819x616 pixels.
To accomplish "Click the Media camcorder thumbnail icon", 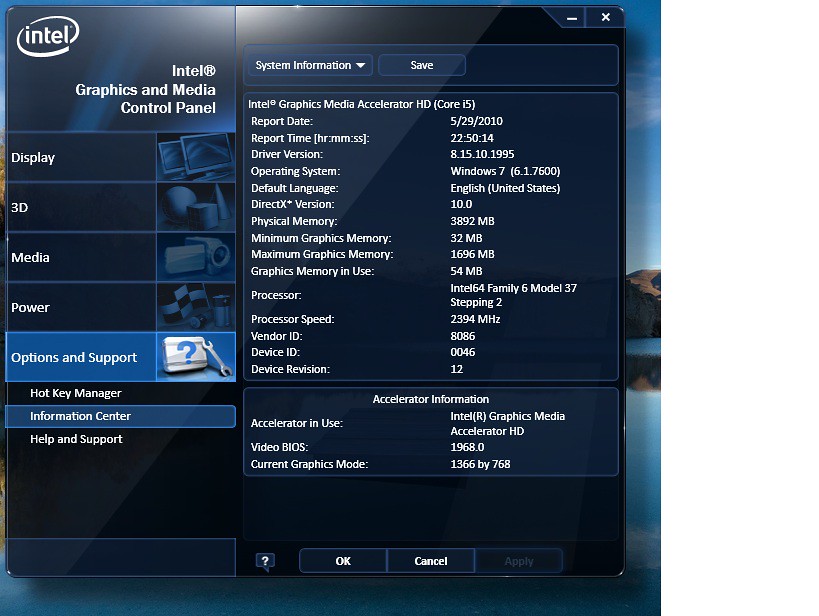I will pyautogui.click(x=196, y=257).
